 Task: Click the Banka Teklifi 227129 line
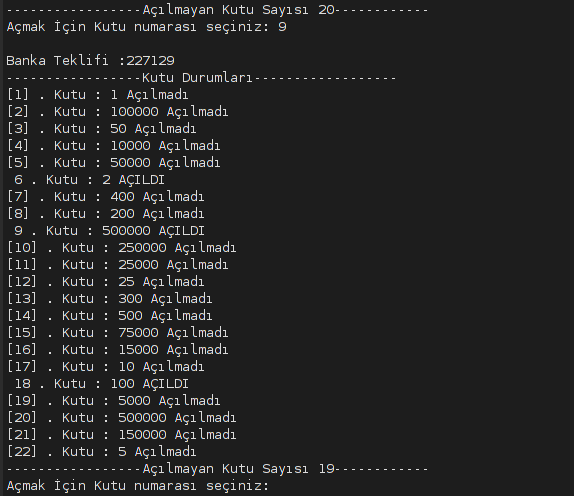[90, 61]
